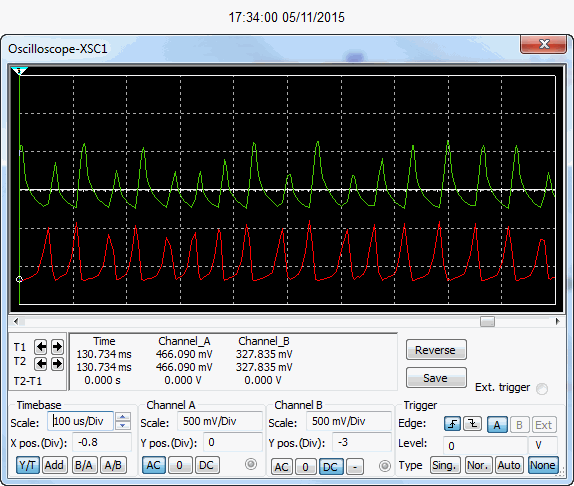The height and width of the screenshot is (486, 574).
Task: Click the horizontal scrollbar thumb
Action: coord(487,322)
